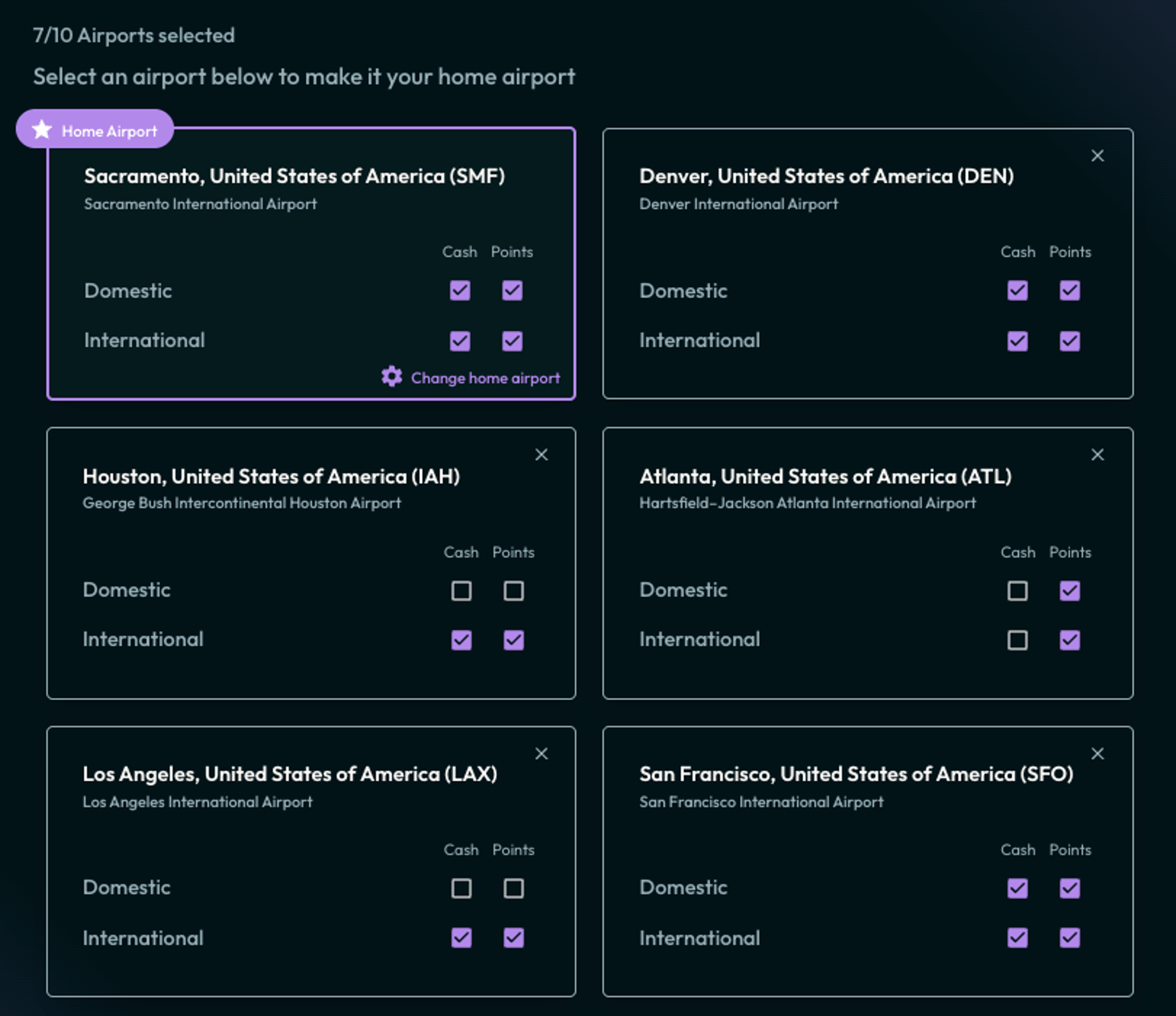Image resolution: width=1176 pixels, height=1016 pixels.
Task: Remove the Los Angeles (LAX) airport card
Action: pos(541,753)
